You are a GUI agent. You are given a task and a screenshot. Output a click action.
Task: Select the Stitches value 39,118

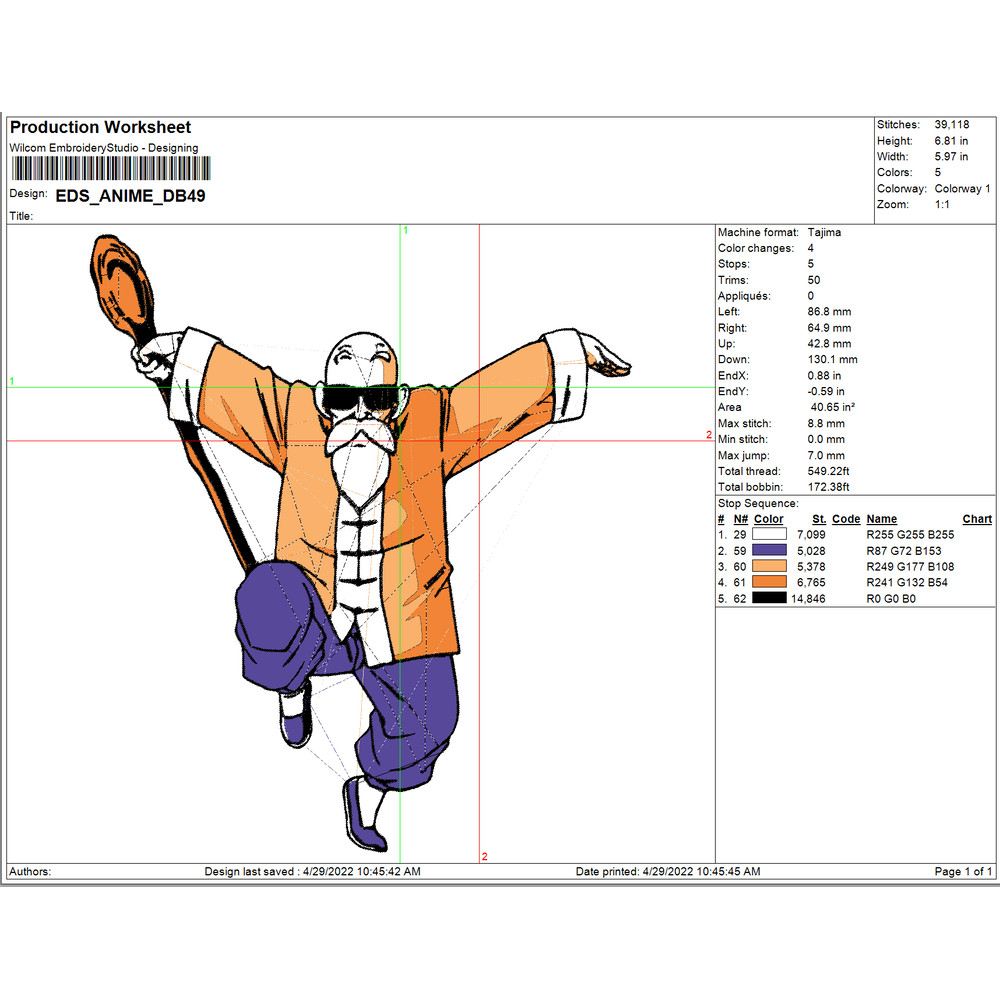(951, 125)
